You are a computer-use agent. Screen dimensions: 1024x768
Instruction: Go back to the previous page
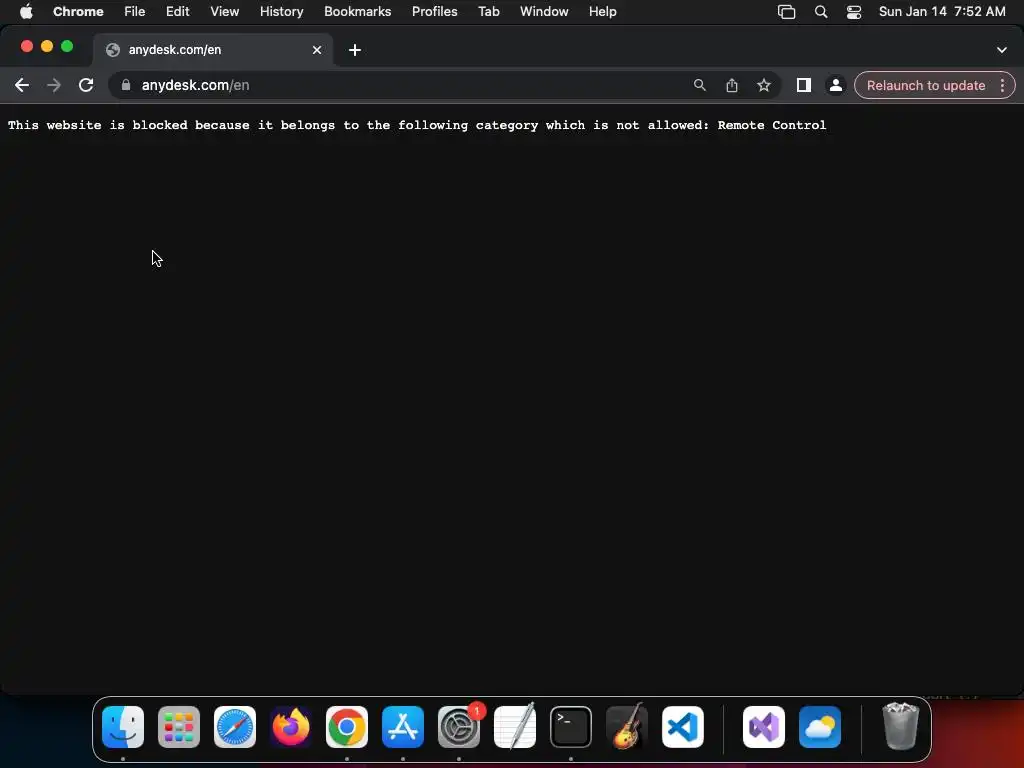click(22, 85)
